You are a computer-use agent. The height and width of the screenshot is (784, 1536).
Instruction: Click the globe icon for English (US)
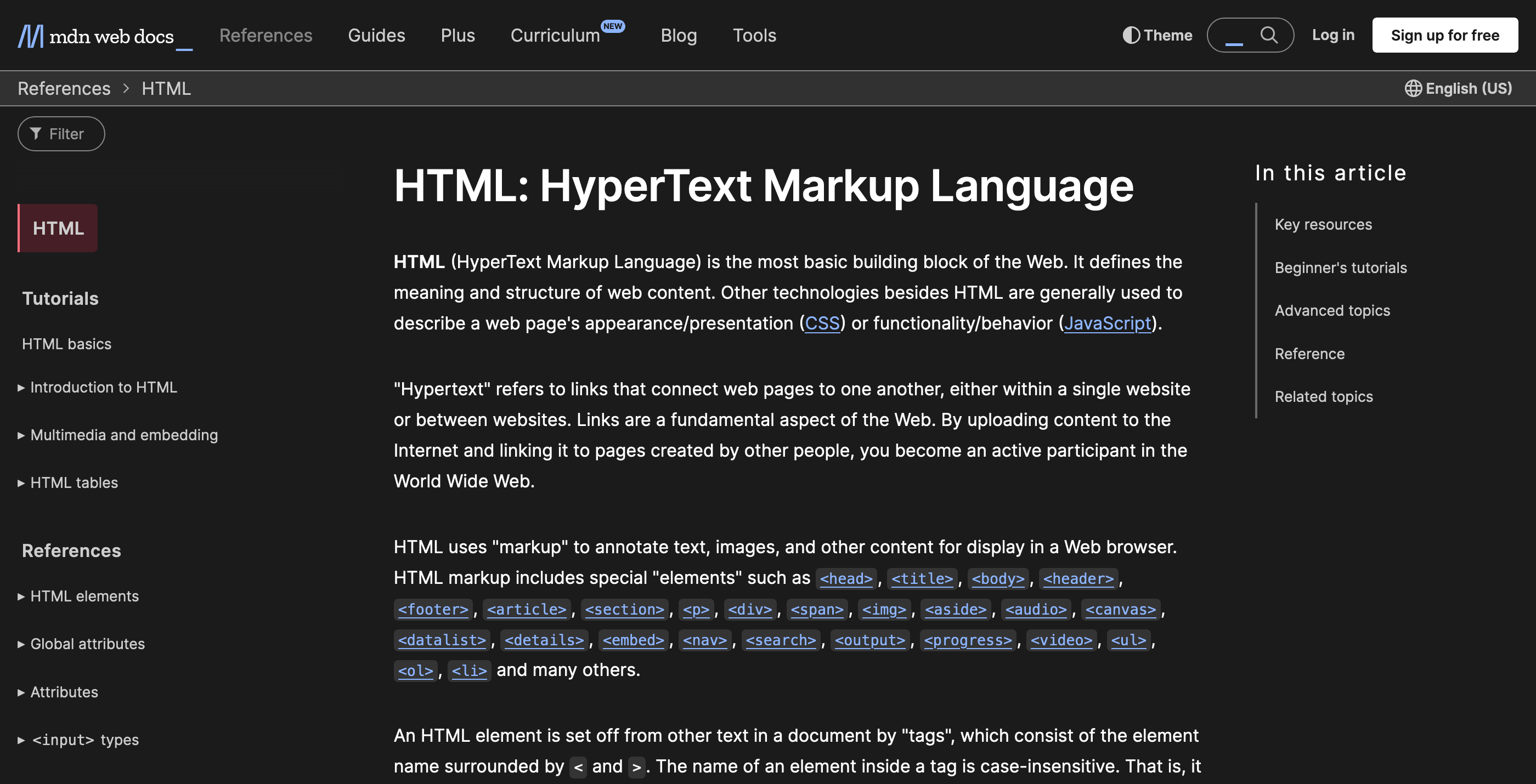1413,88
